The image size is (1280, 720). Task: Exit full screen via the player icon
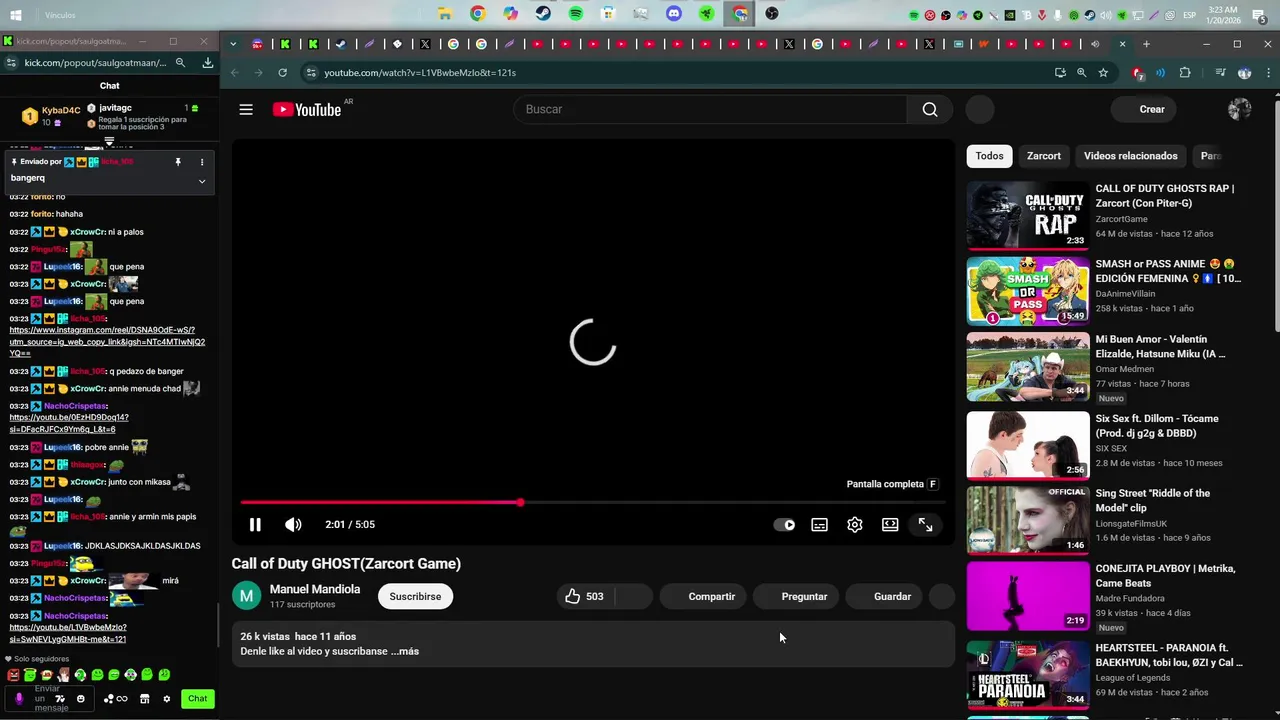926,525
